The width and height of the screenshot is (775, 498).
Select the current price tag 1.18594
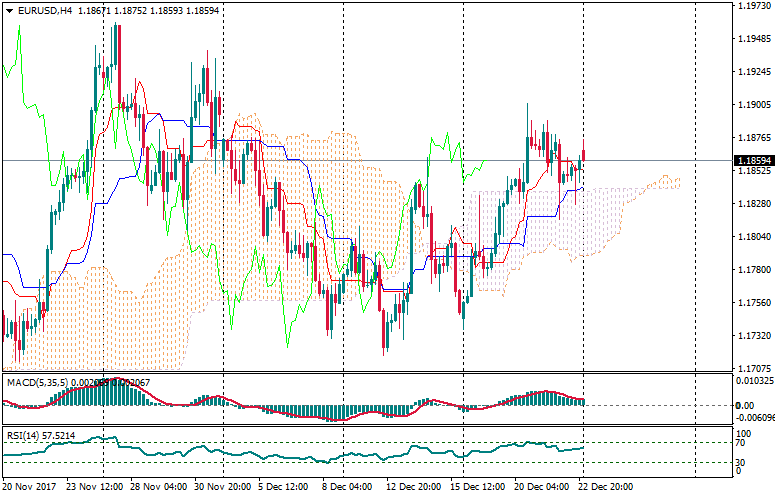point(752,160)
